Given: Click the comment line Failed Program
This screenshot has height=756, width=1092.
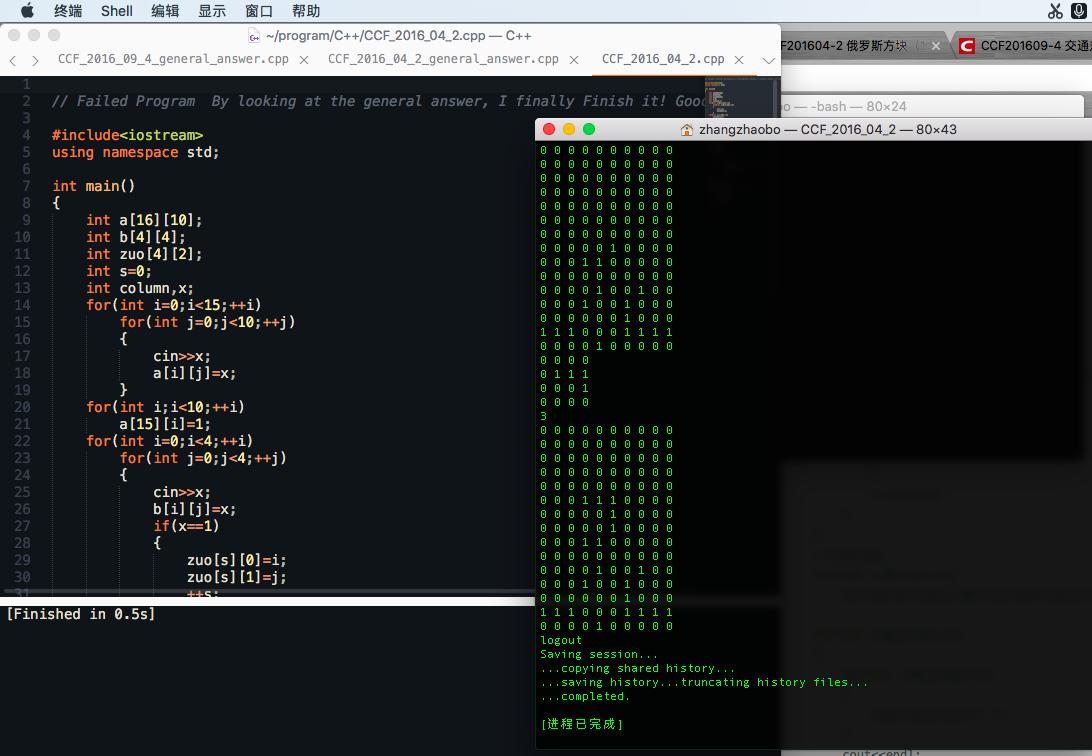Looking at the screenshot, I should pyautogui.click(x=380, y=101).
